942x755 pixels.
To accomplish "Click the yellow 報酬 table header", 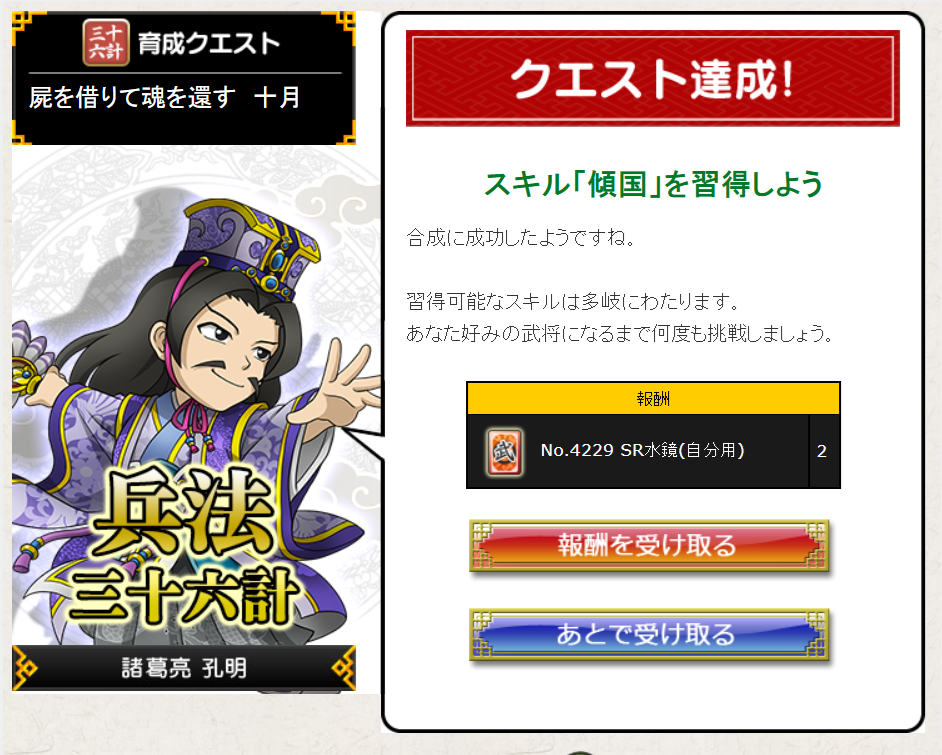I will 653,399.
